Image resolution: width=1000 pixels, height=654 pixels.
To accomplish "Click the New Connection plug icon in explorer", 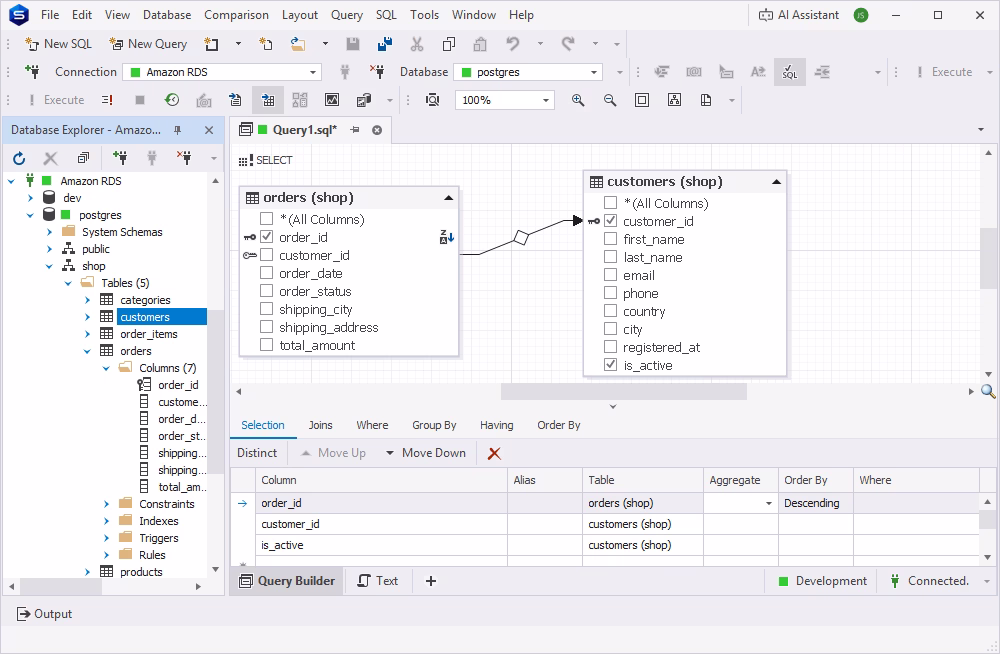I will (119, 158).
